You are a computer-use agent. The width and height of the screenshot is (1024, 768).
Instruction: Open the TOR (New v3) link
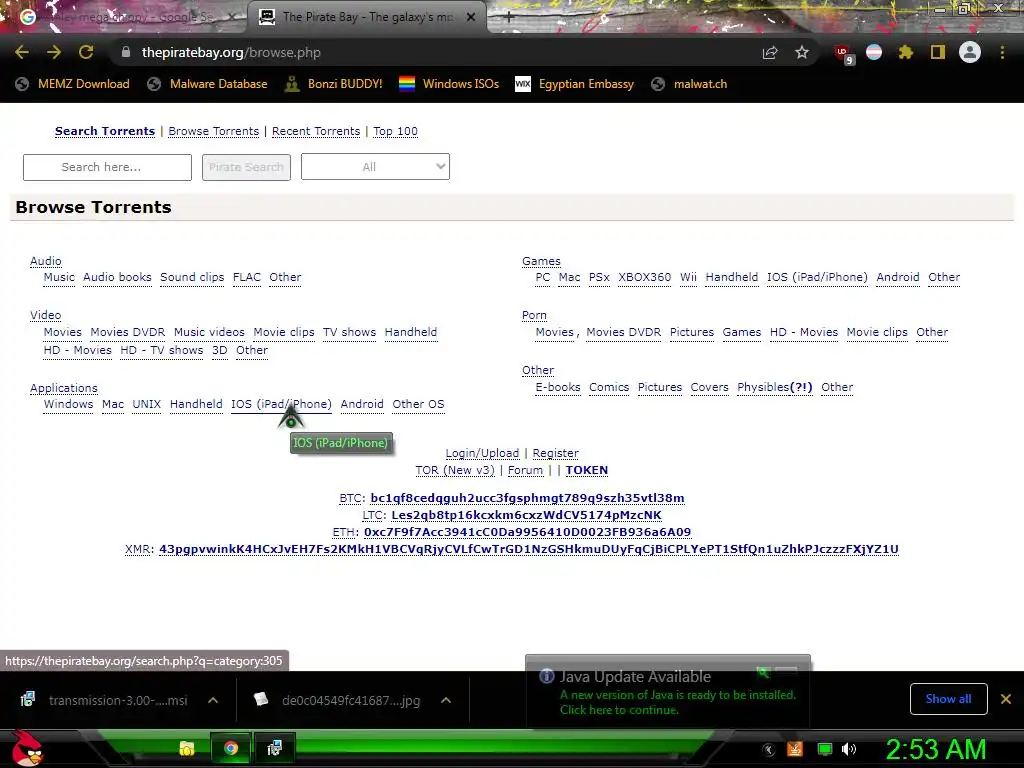click(455, 470)
